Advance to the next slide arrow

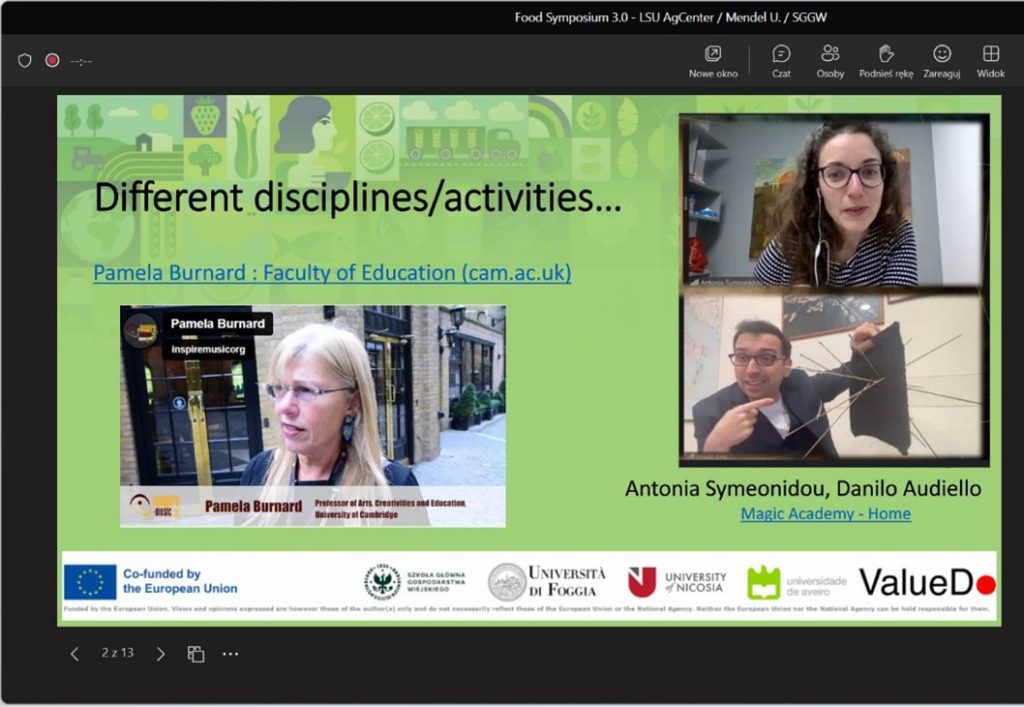160,654
